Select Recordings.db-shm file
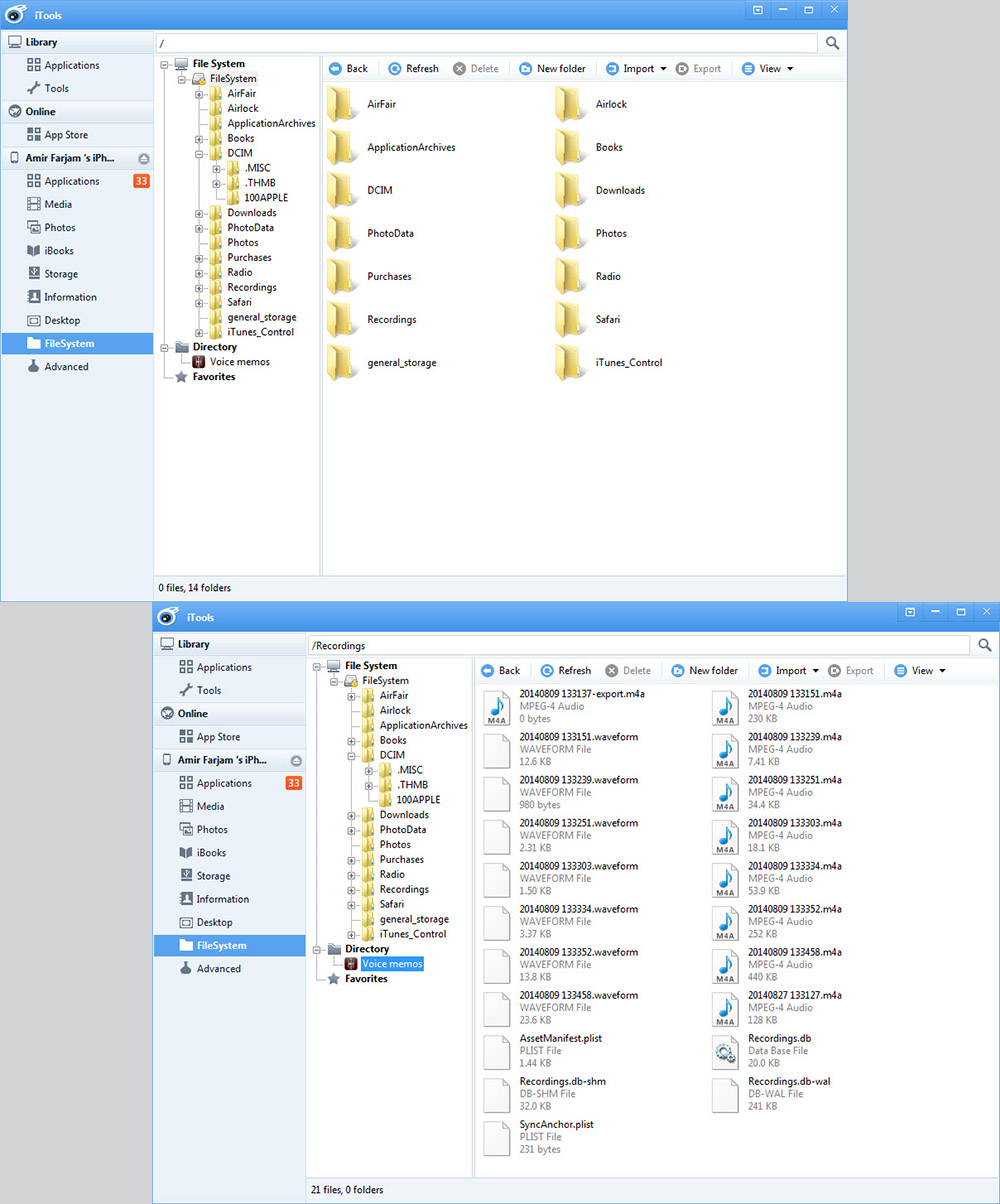 (x=545, y=1093)
